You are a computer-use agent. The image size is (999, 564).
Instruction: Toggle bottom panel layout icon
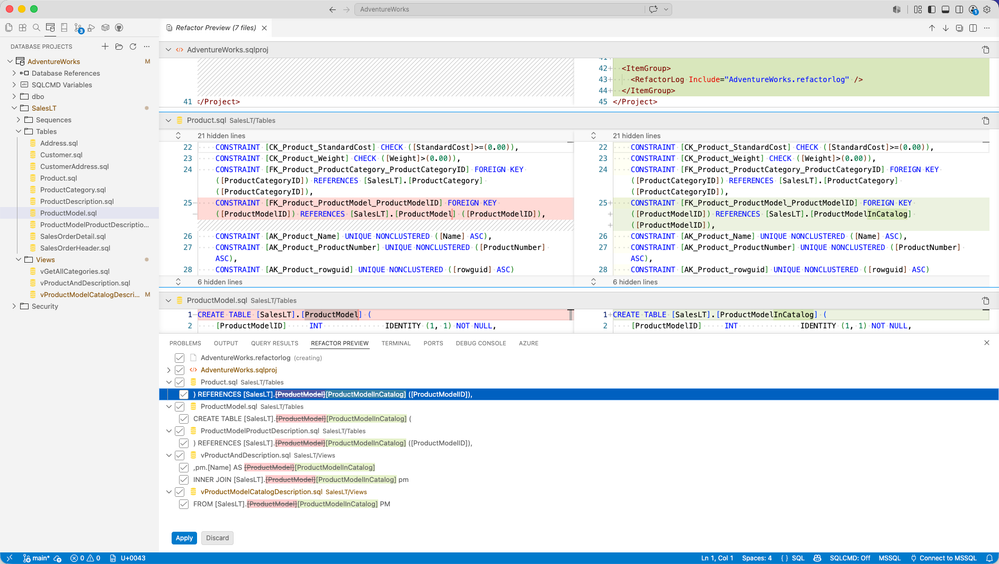pyautogui.click(x=945, y=10)
